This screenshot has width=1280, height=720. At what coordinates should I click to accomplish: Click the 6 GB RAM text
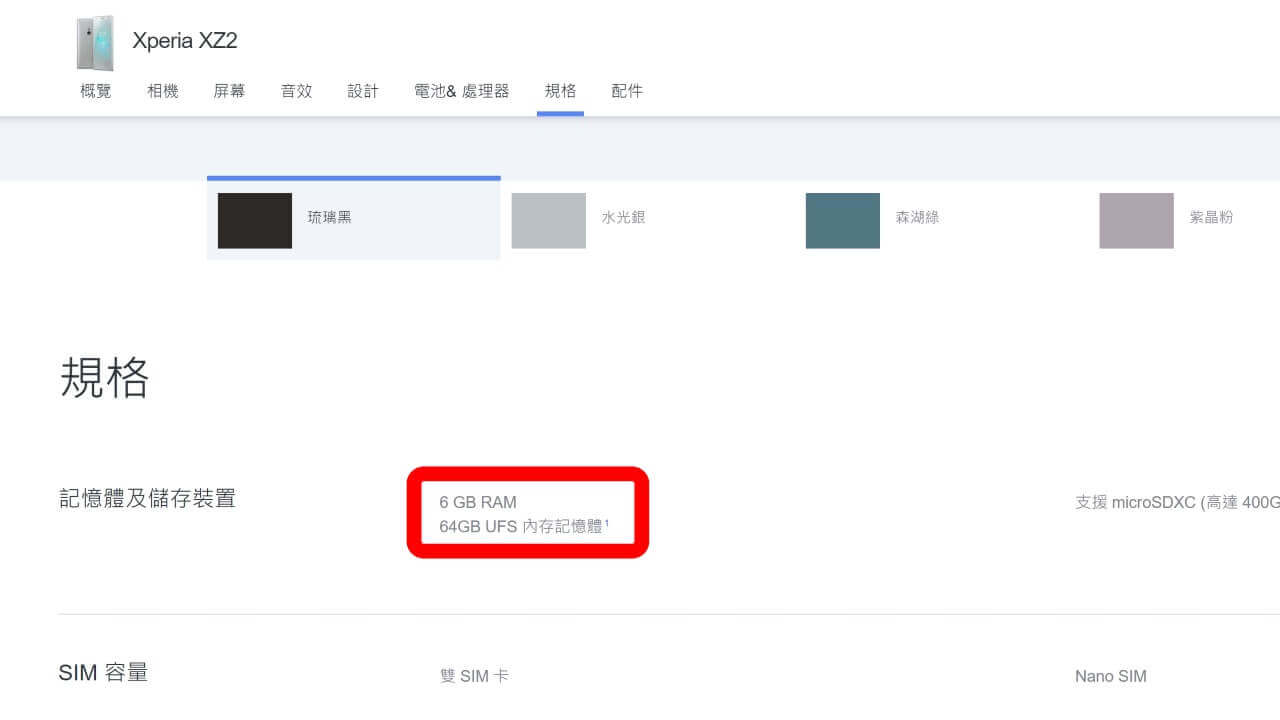(x=478, y=502)
